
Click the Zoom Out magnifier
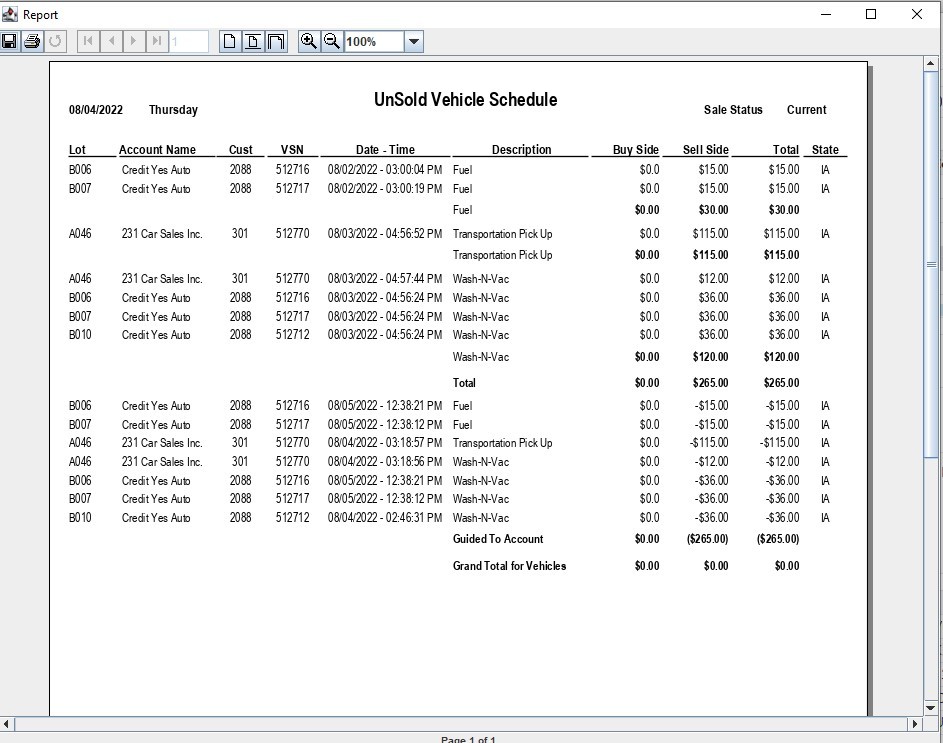[332, 41]
